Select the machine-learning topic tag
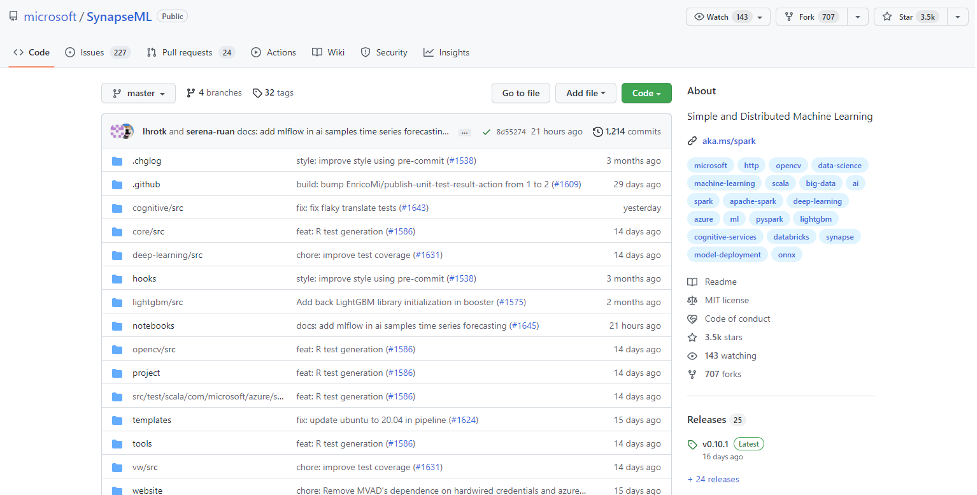The image size is (977, 495). coord(726,183)
